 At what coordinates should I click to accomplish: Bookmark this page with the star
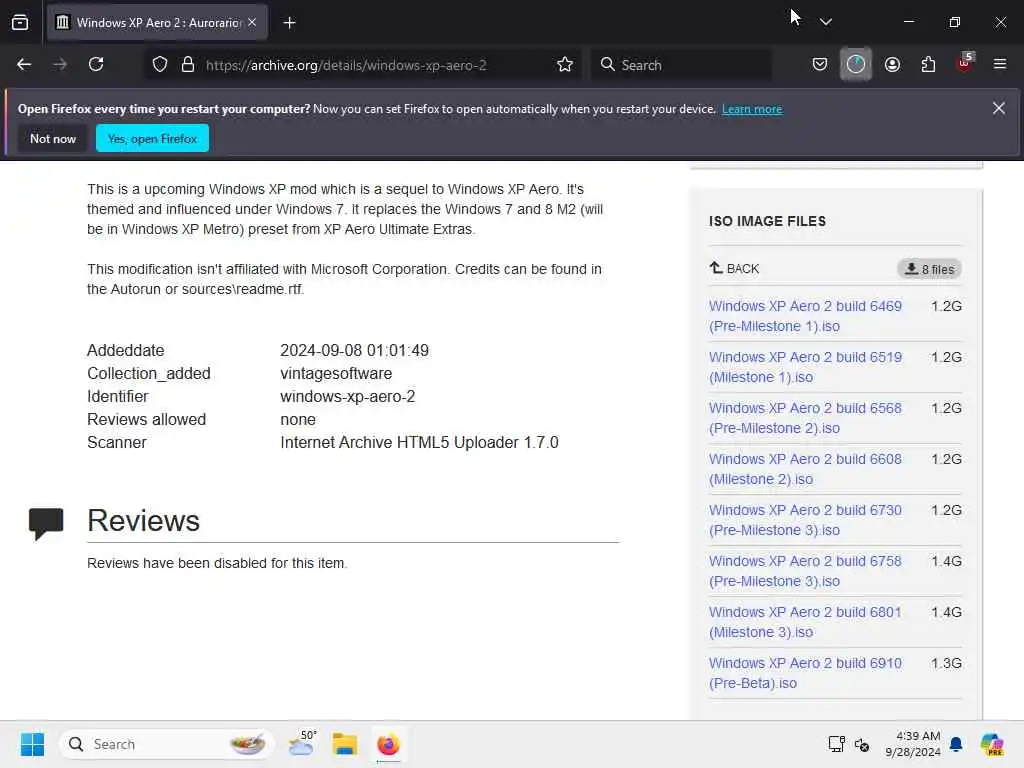tap(565, 65)
